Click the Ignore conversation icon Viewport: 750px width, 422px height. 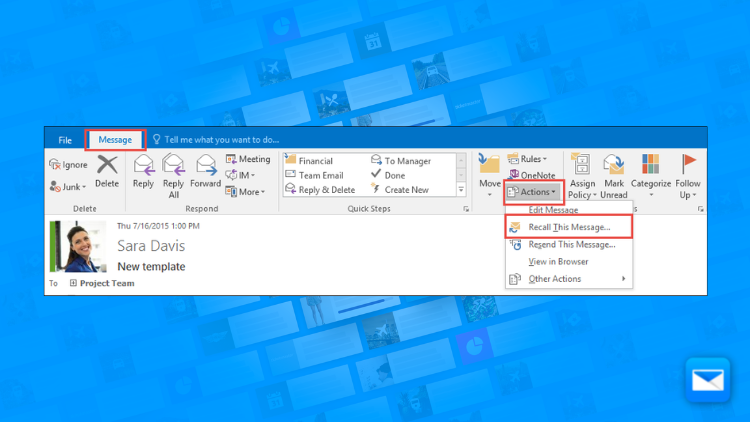click(55, 165)
